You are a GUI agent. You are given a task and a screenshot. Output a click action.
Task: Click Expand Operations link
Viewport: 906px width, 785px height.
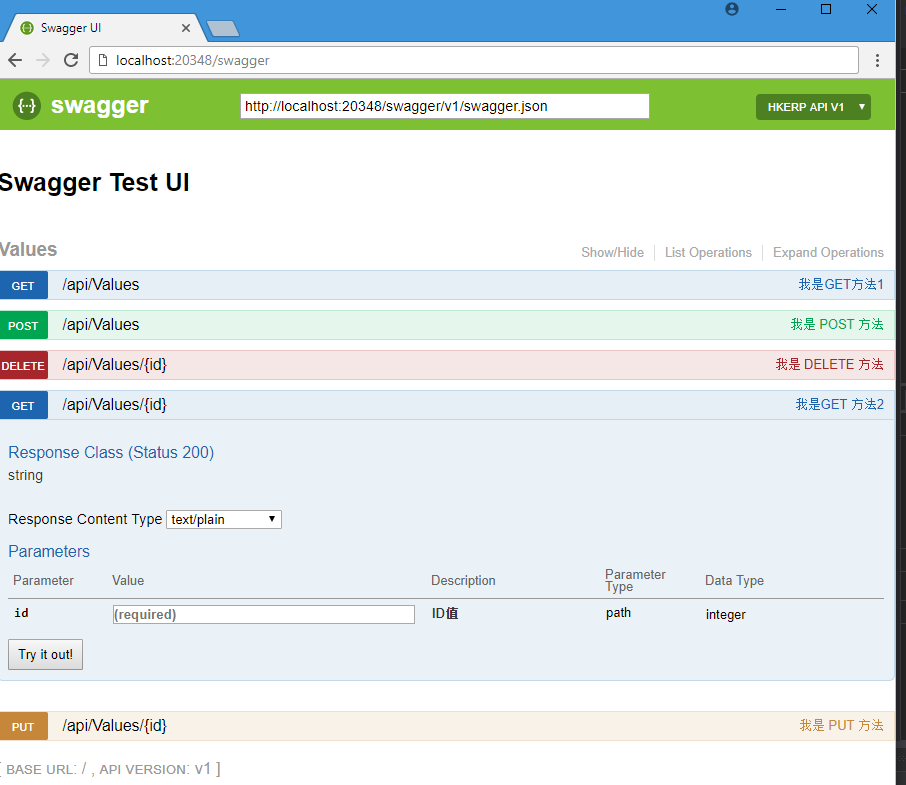(828, 252)
